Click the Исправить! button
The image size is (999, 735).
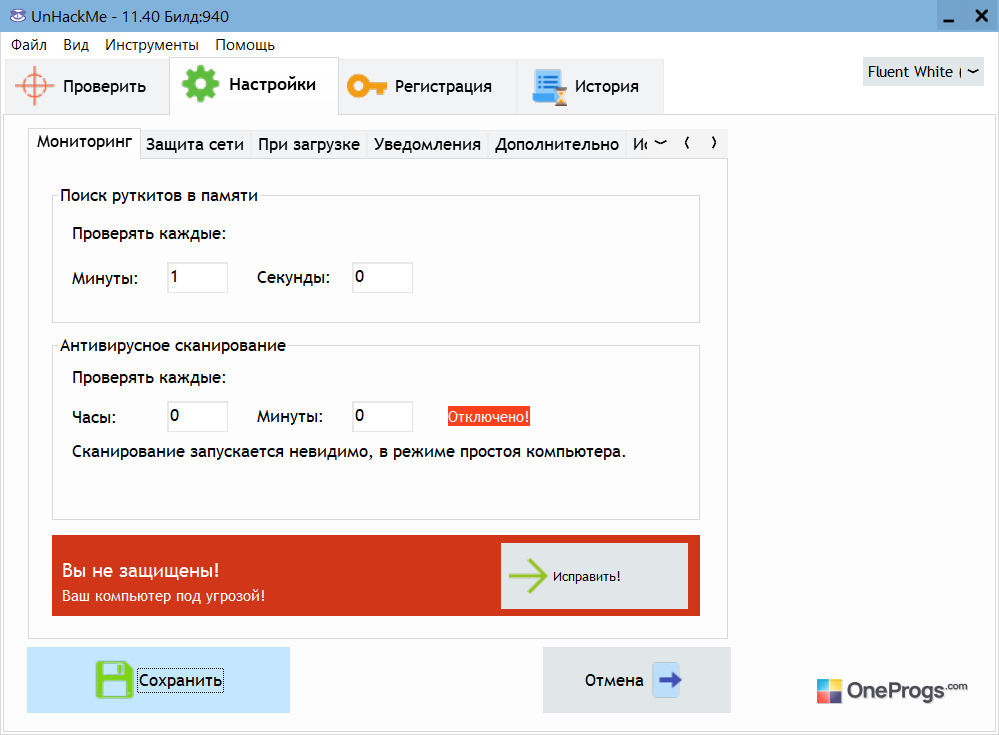(594, 576)
